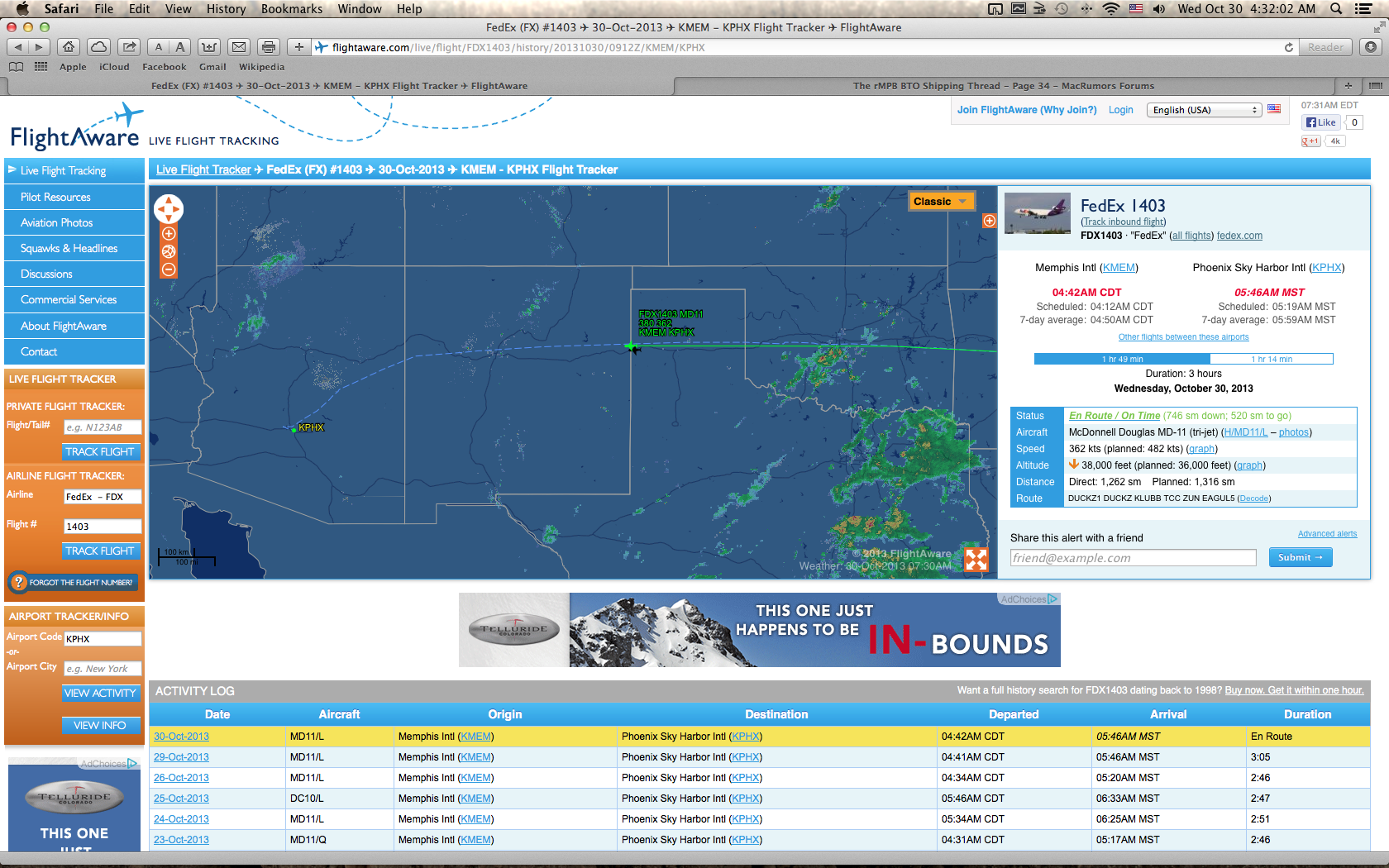Image resolution: width=1389 pixels, height=868 pixels.
Task: Click the Safari Reader button
Action: click(1325, 47)
